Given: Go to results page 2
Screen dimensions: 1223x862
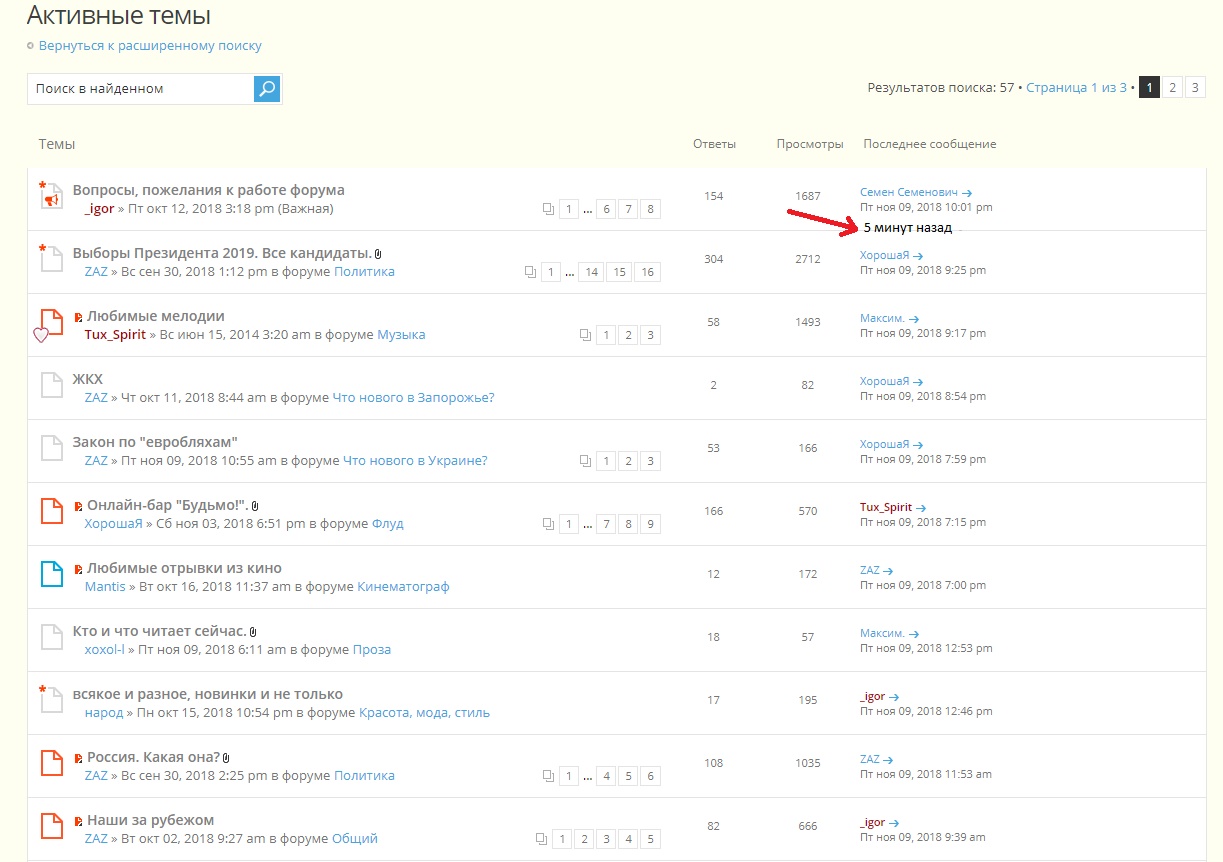Looking at the screenshot, I should (1172, 88).
